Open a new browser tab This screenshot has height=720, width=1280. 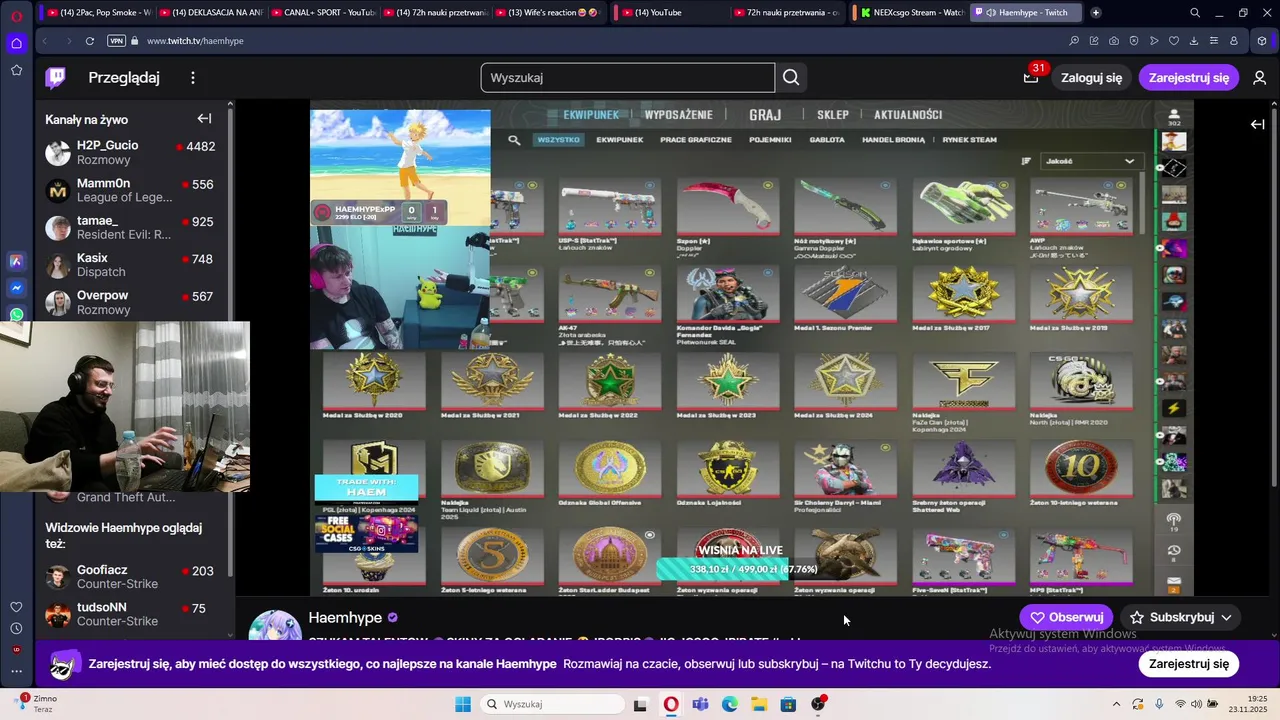(x=1096, y=13)
